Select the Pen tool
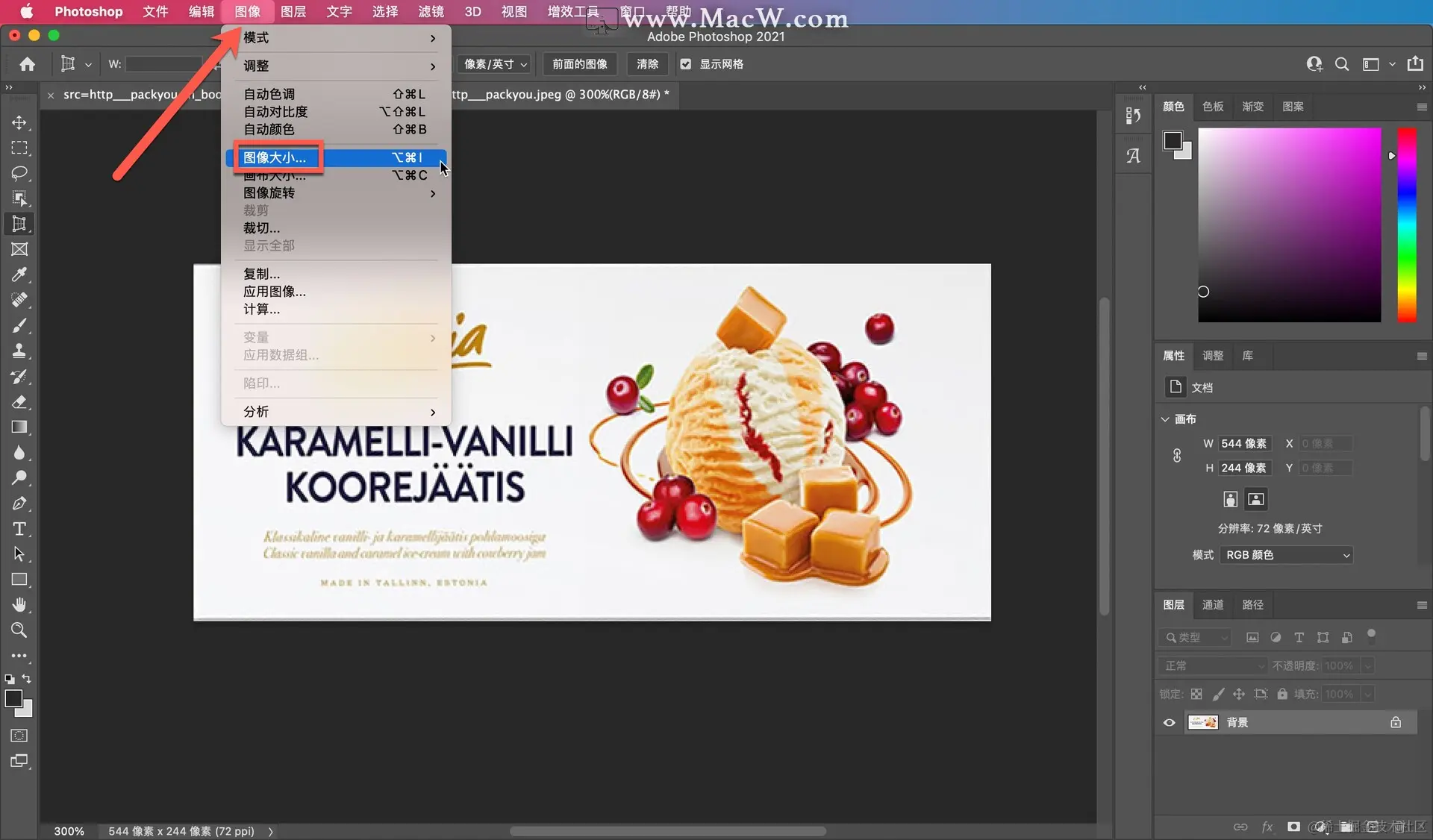The width and height of the screenshot is (1433, 840). [19, 504]
